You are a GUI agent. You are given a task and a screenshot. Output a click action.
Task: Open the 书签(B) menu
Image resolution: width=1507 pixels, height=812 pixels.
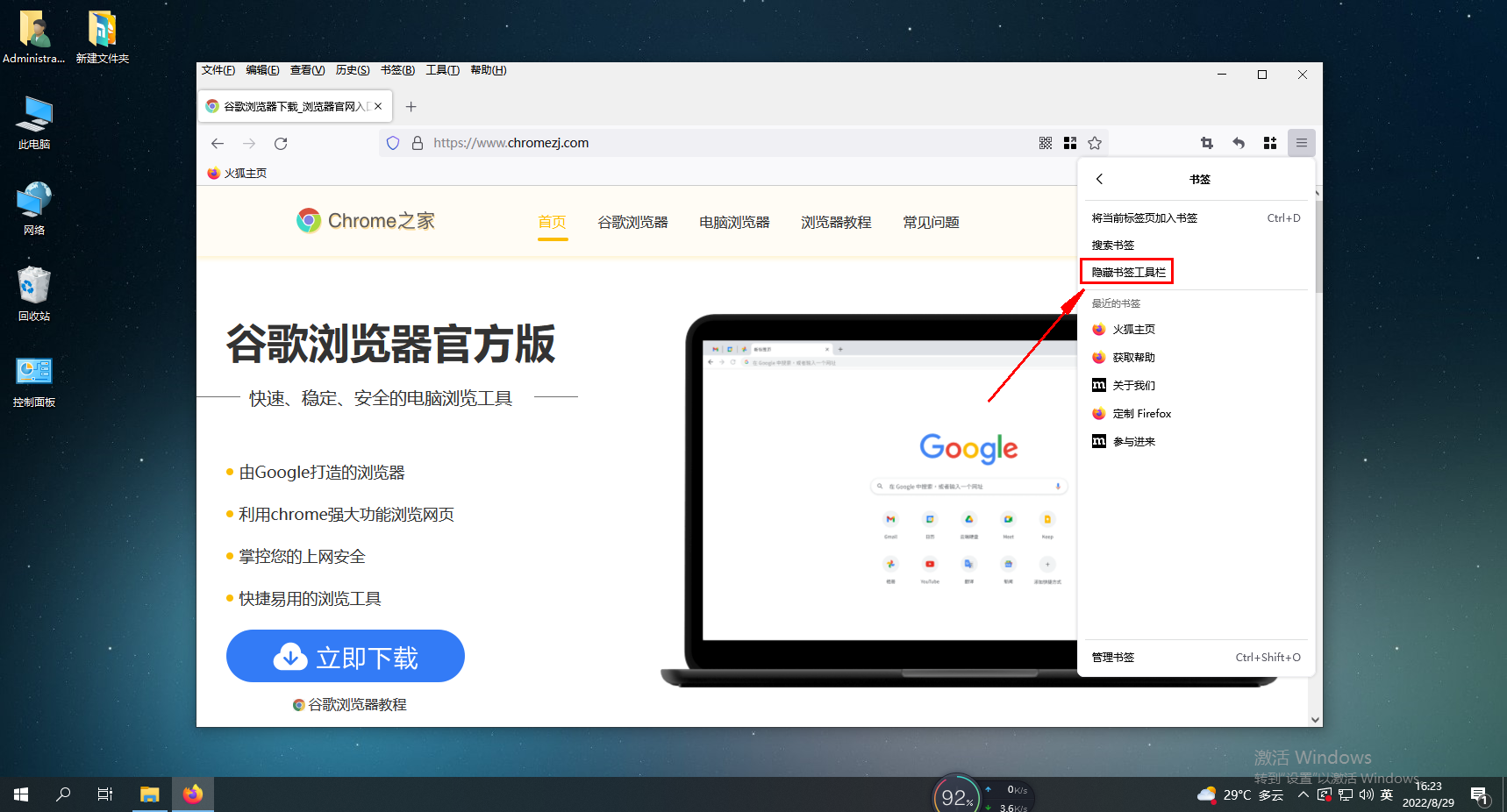pos(397,70)
